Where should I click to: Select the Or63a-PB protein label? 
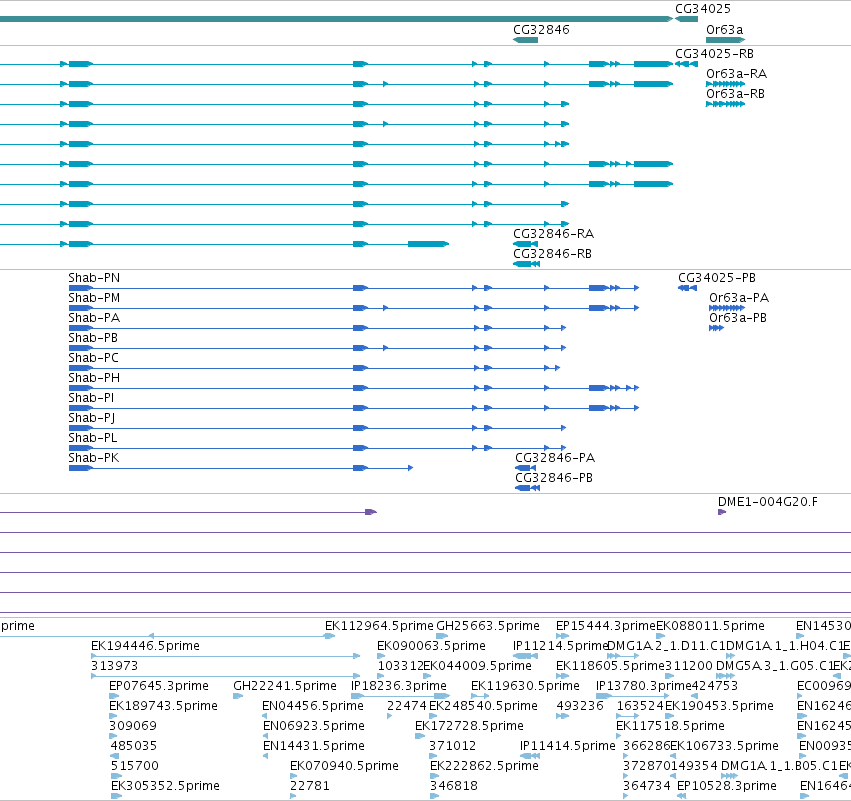[738, 318]
